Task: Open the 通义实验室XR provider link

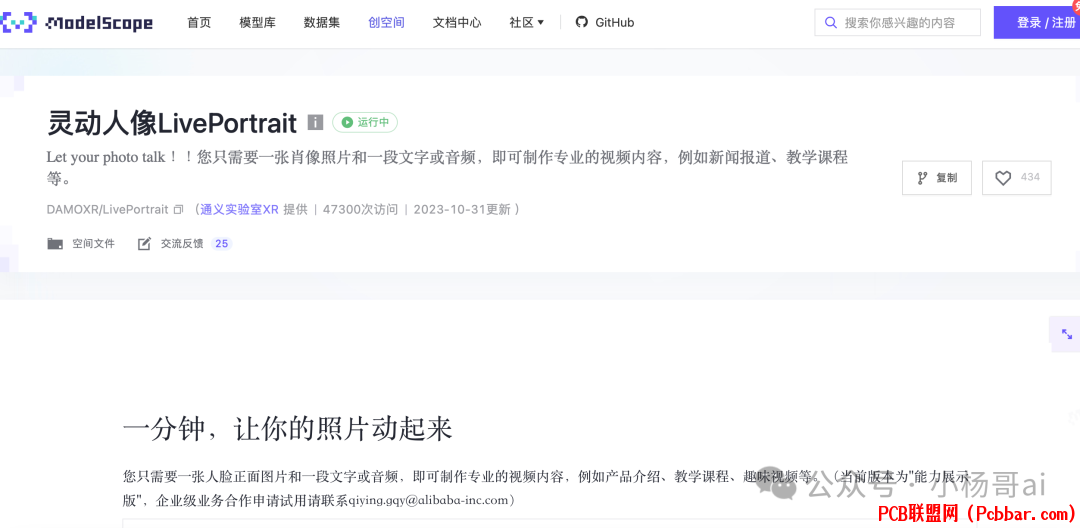Action: coord(239,209)
